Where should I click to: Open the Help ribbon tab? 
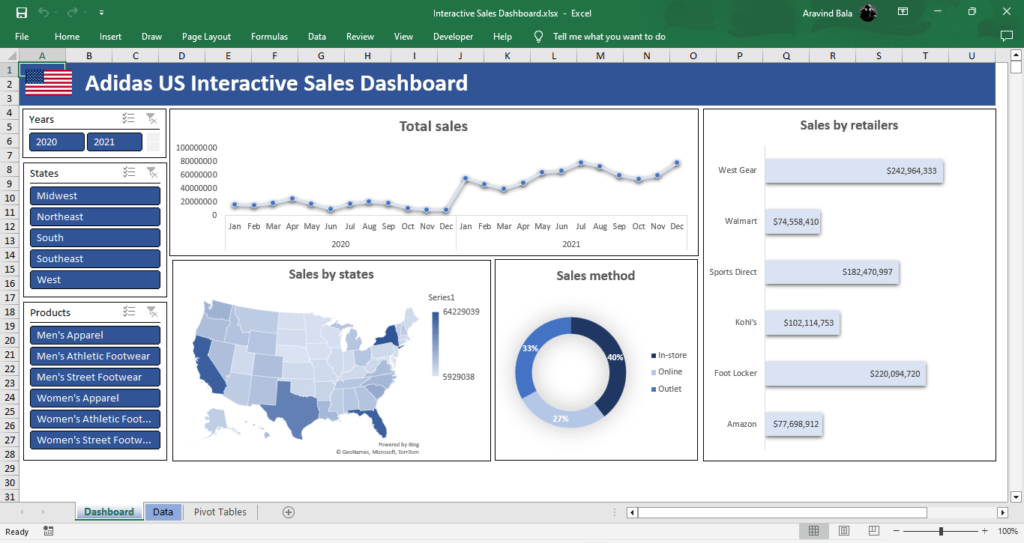(x=502, y=37)
